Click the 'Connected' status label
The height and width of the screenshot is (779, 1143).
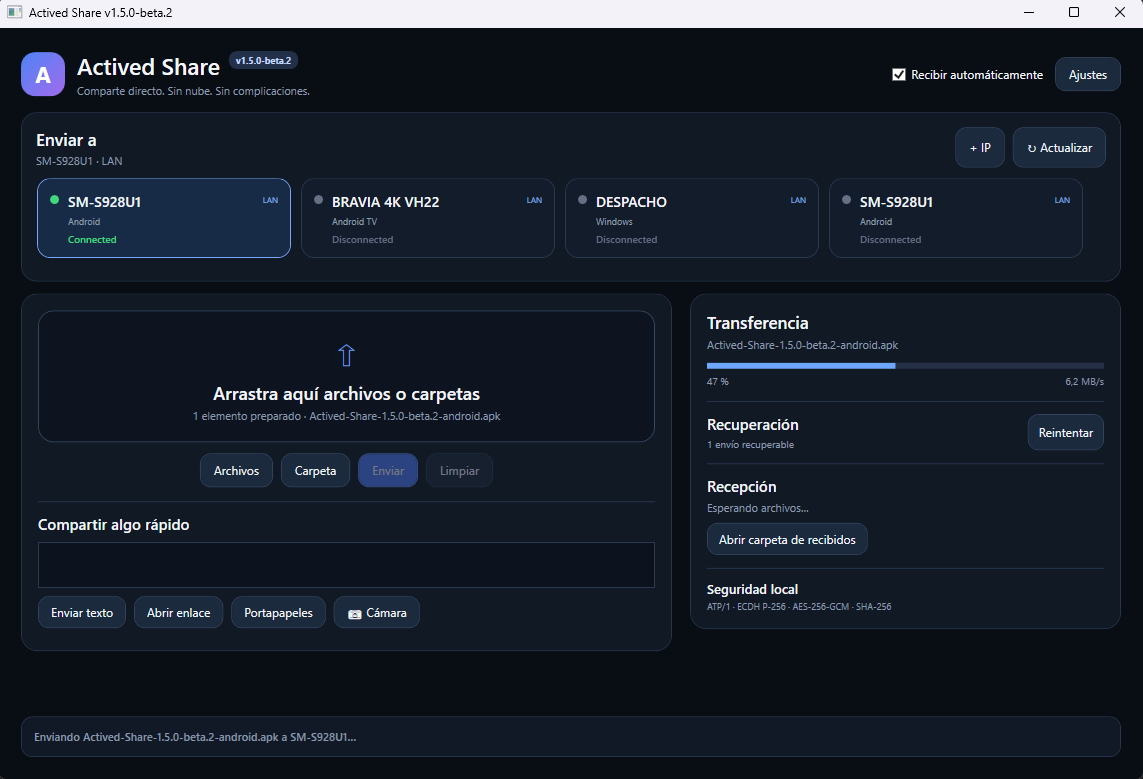click(92, 240)
